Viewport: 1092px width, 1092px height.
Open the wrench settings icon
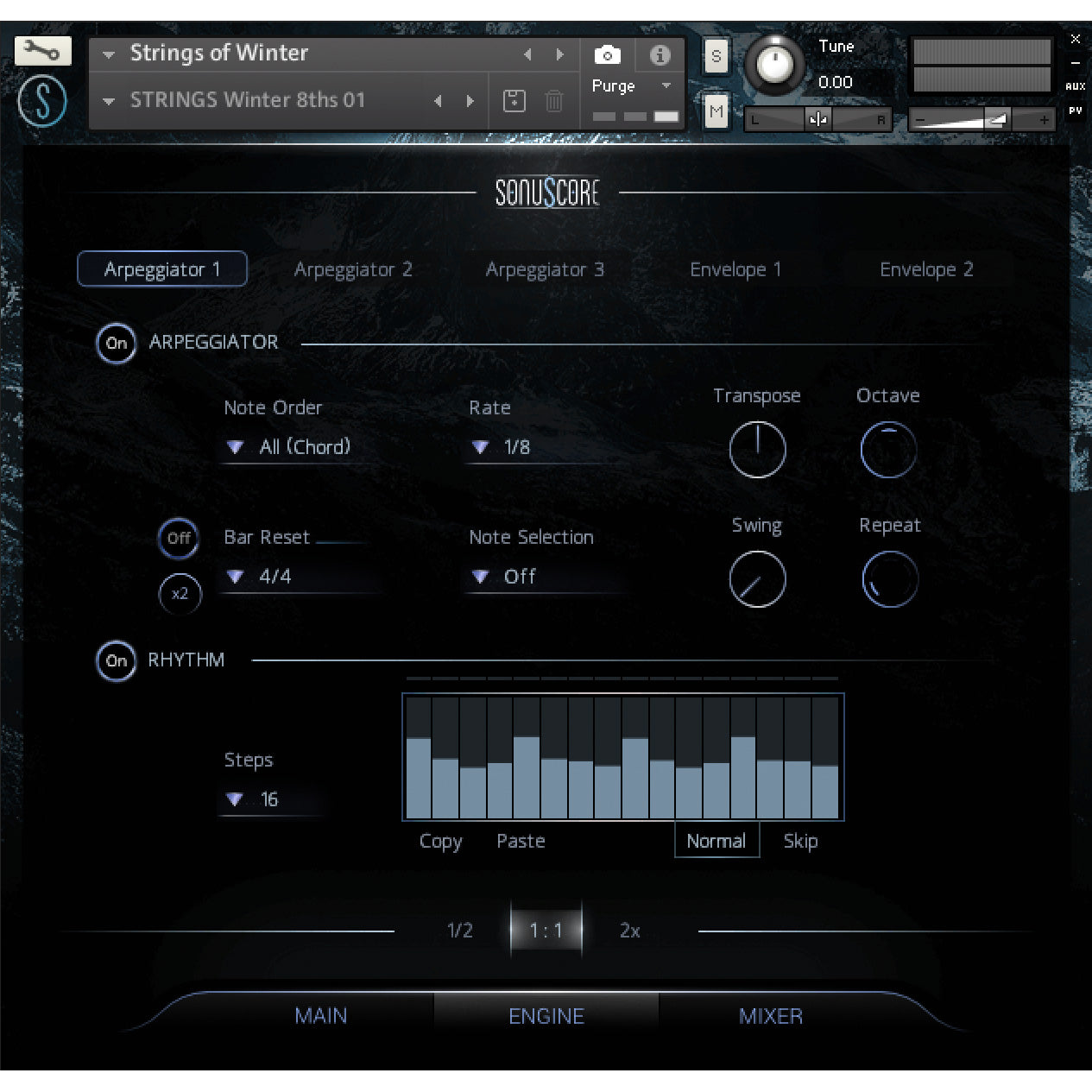pyautogui.click(x=41, y=51)
